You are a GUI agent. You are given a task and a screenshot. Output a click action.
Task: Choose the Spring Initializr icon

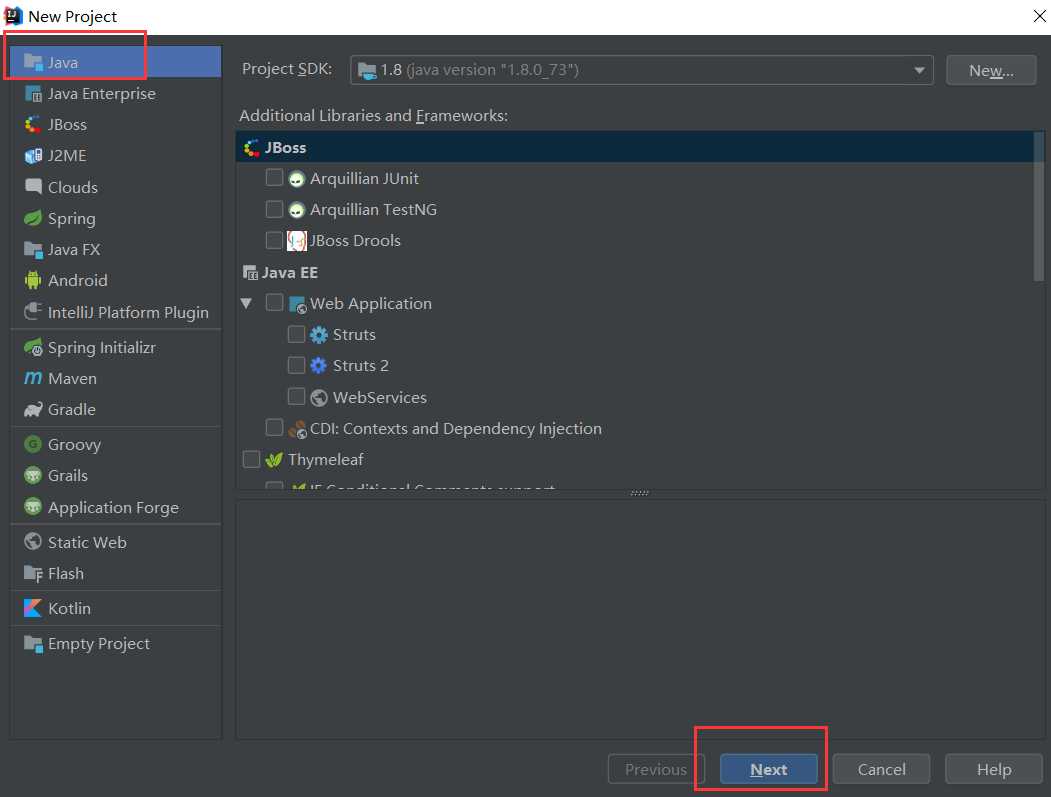point(33,347)
